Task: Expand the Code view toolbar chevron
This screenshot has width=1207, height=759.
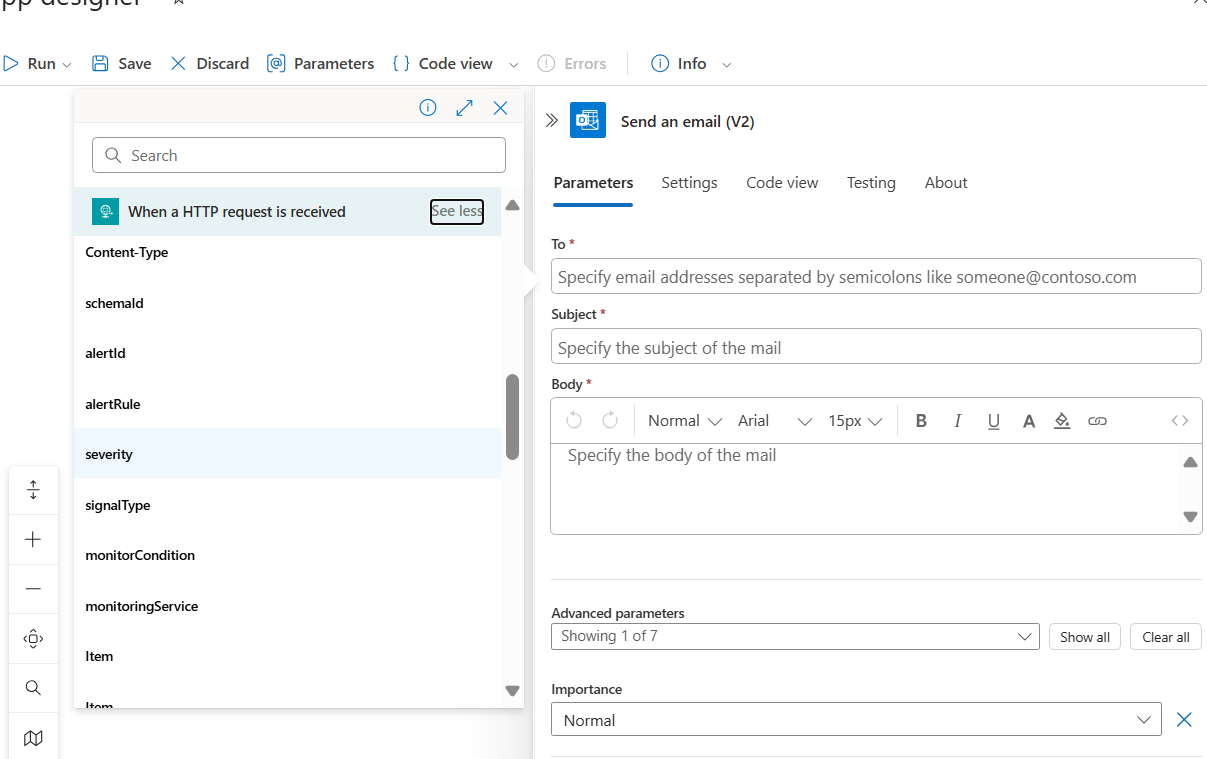Action: [514, 64]
